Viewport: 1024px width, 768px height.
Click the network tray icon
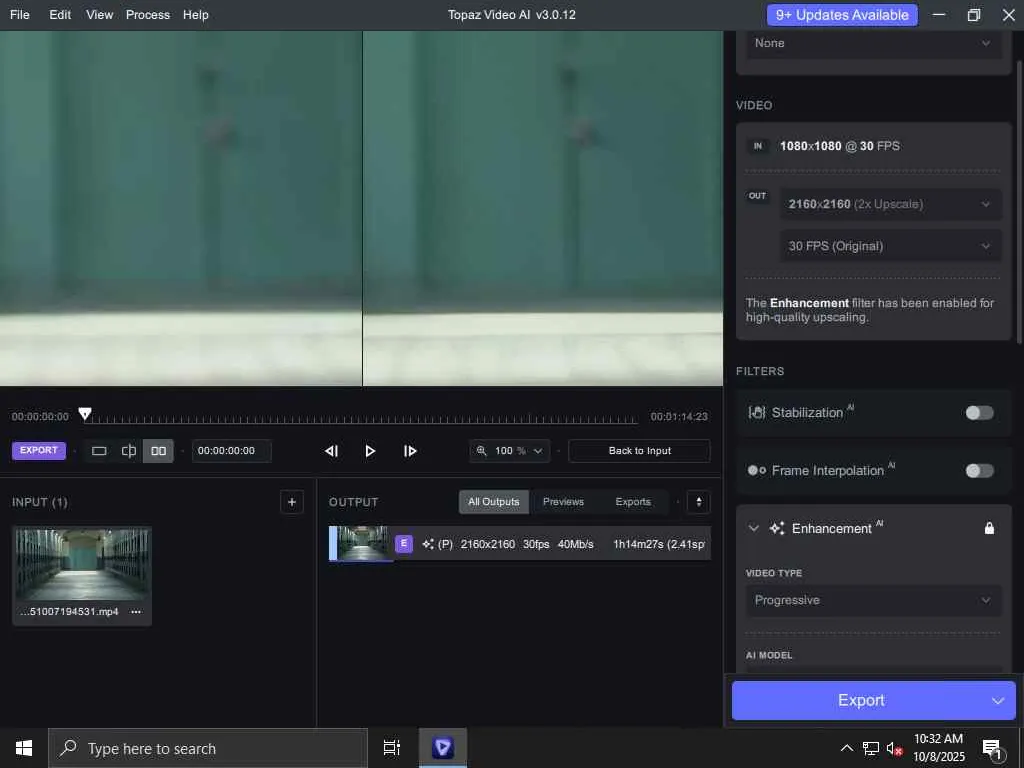(x=871, y=748)
